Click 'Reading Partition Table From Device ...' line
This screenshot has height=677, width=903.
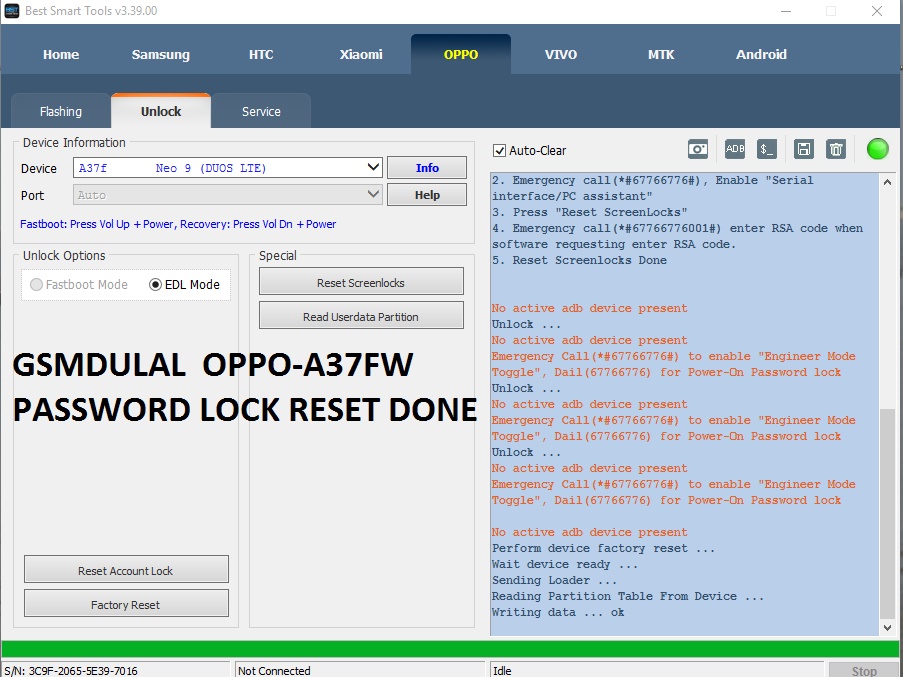pyautogui.click(x=628, y=596)
